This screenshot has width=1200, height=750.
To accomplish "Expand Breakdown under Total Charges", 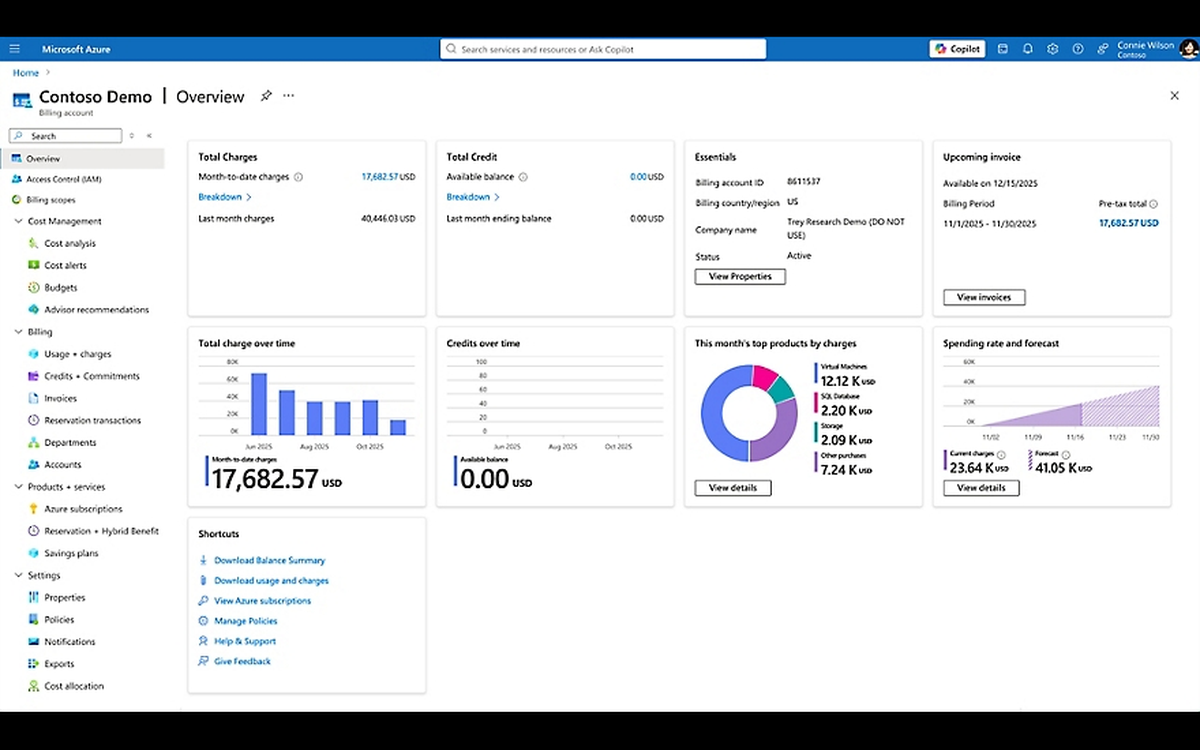I will point(225,197).
